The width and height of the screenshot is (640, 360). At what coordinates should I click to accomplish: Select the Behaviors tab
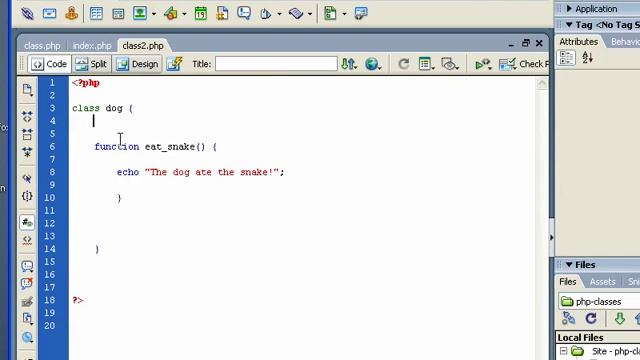click(624, 42)
